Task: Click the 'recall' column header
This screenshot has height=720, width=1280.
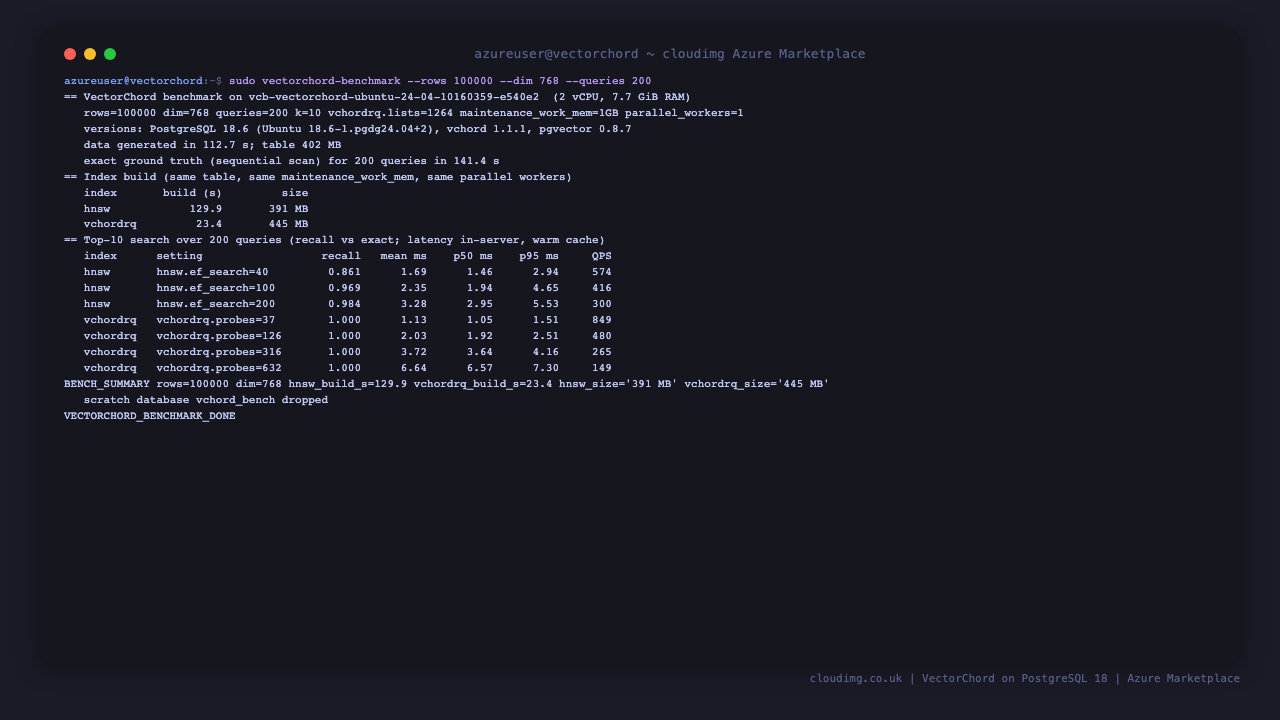Action: (341, 256)
